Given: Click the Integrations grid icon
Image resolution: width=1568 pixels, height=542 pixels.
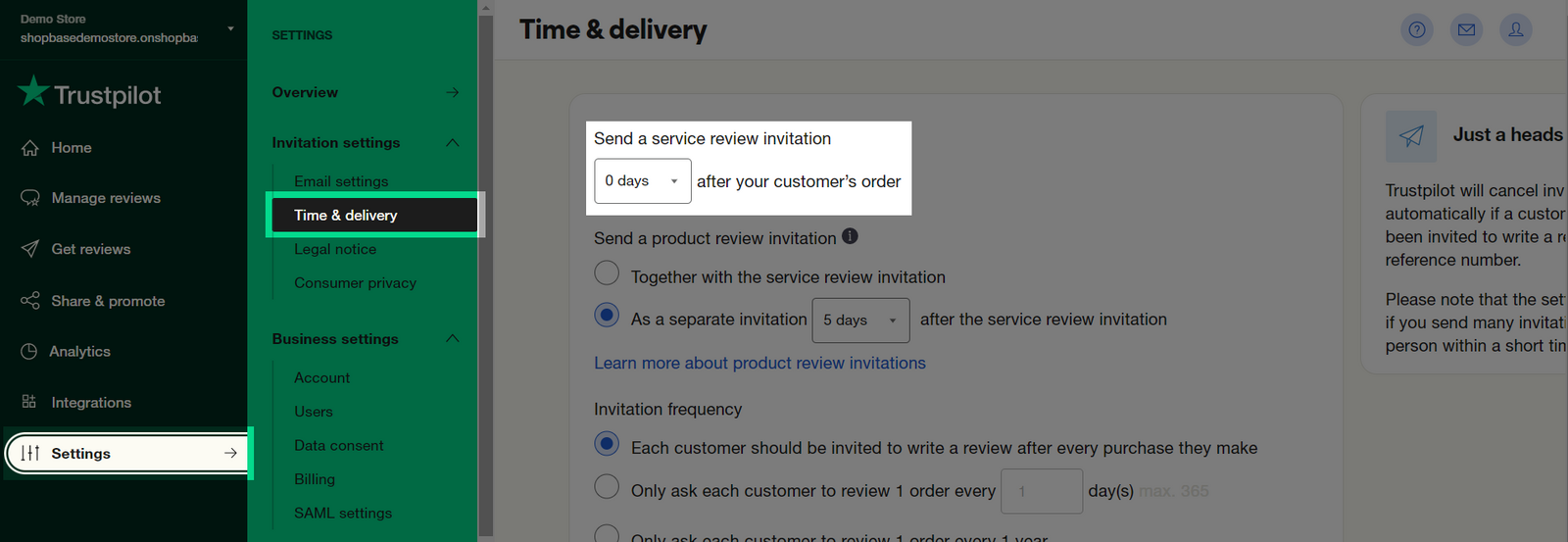Looking at the screenshot, I should pos(29,402).
